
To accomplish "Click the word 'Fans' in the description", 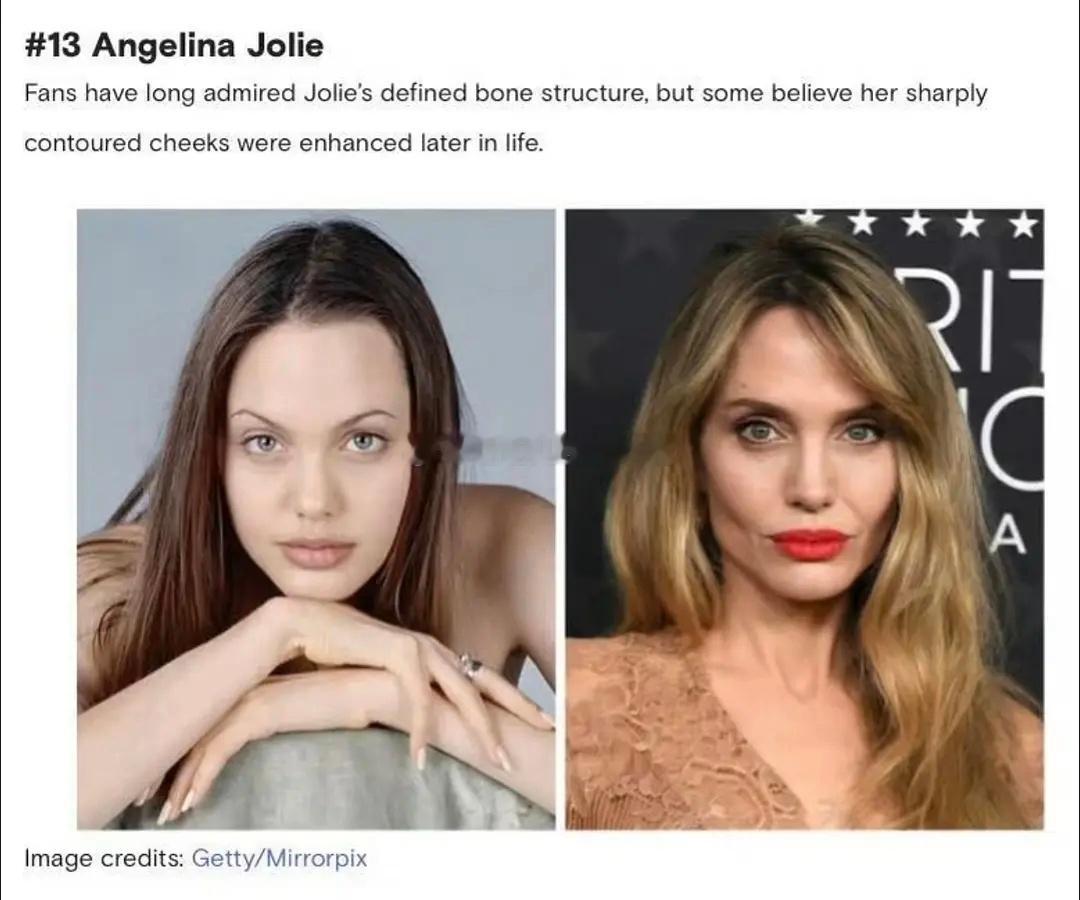I will coord(51,93).
